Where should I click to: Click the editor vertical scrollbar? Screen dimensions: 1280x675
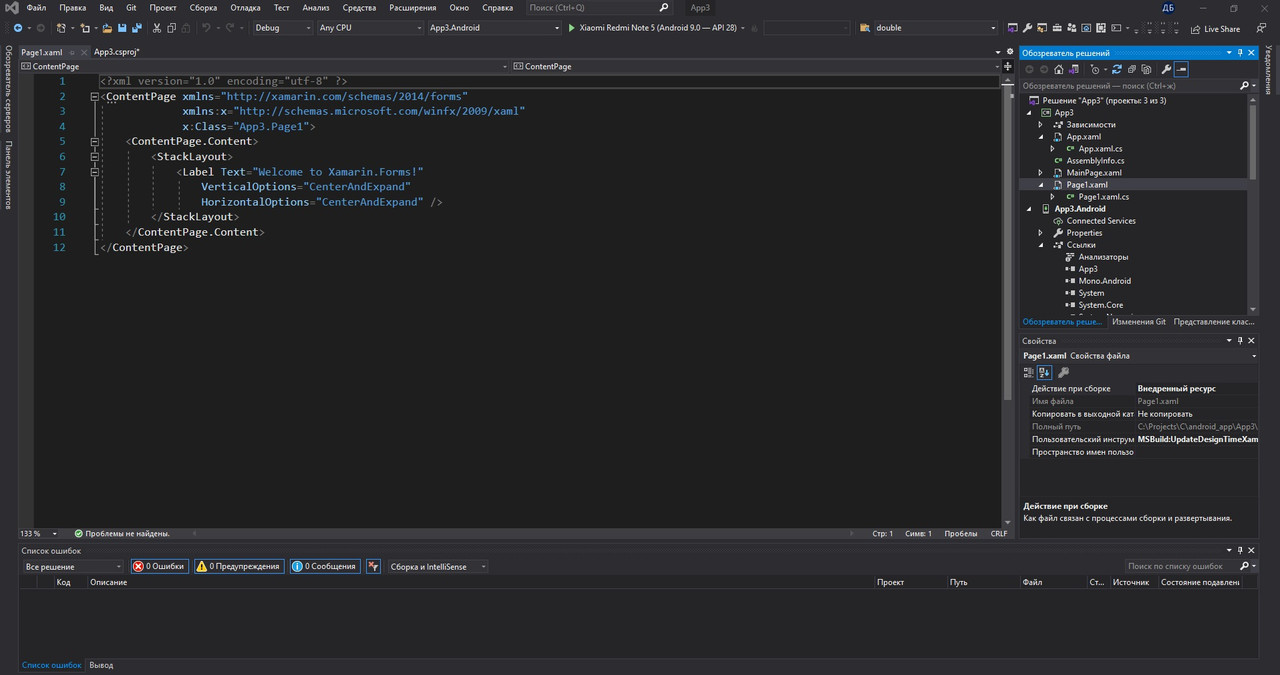1007,300
